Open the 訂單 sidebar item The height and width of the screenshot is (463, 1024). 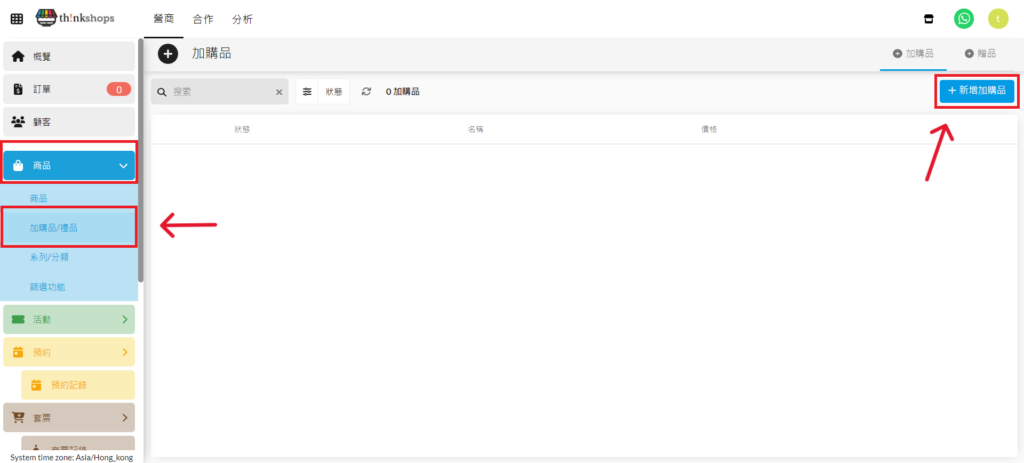pyautogui.click(x=69, y=89)
